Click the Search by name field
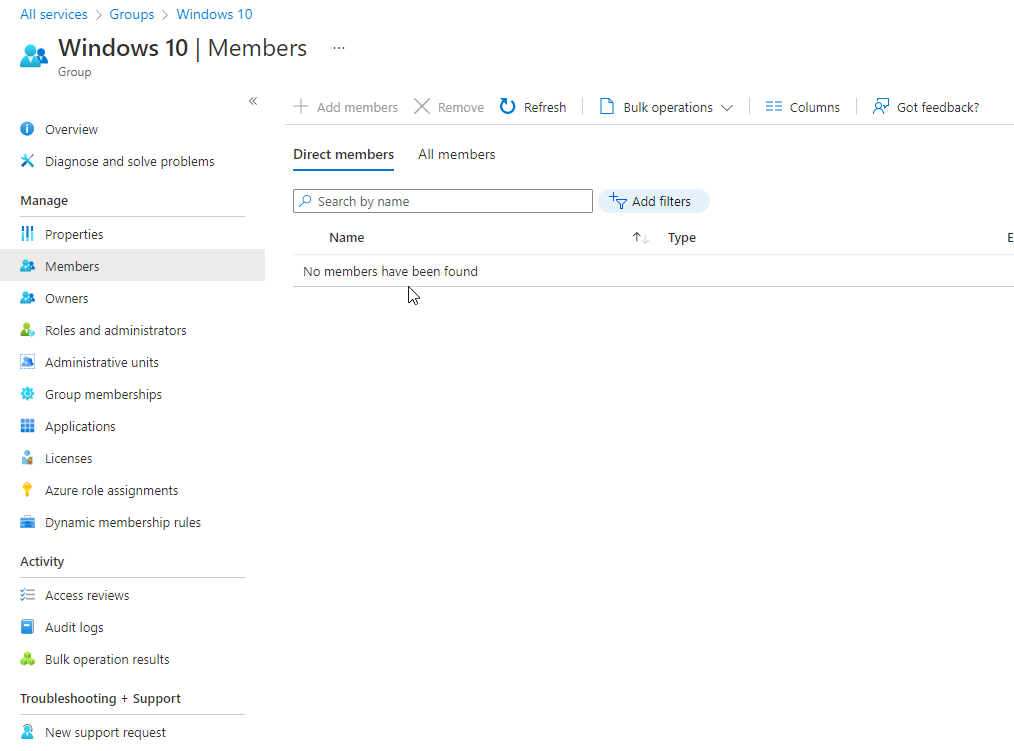Viewport: 1014px width, 751px height. click(442, 201)
